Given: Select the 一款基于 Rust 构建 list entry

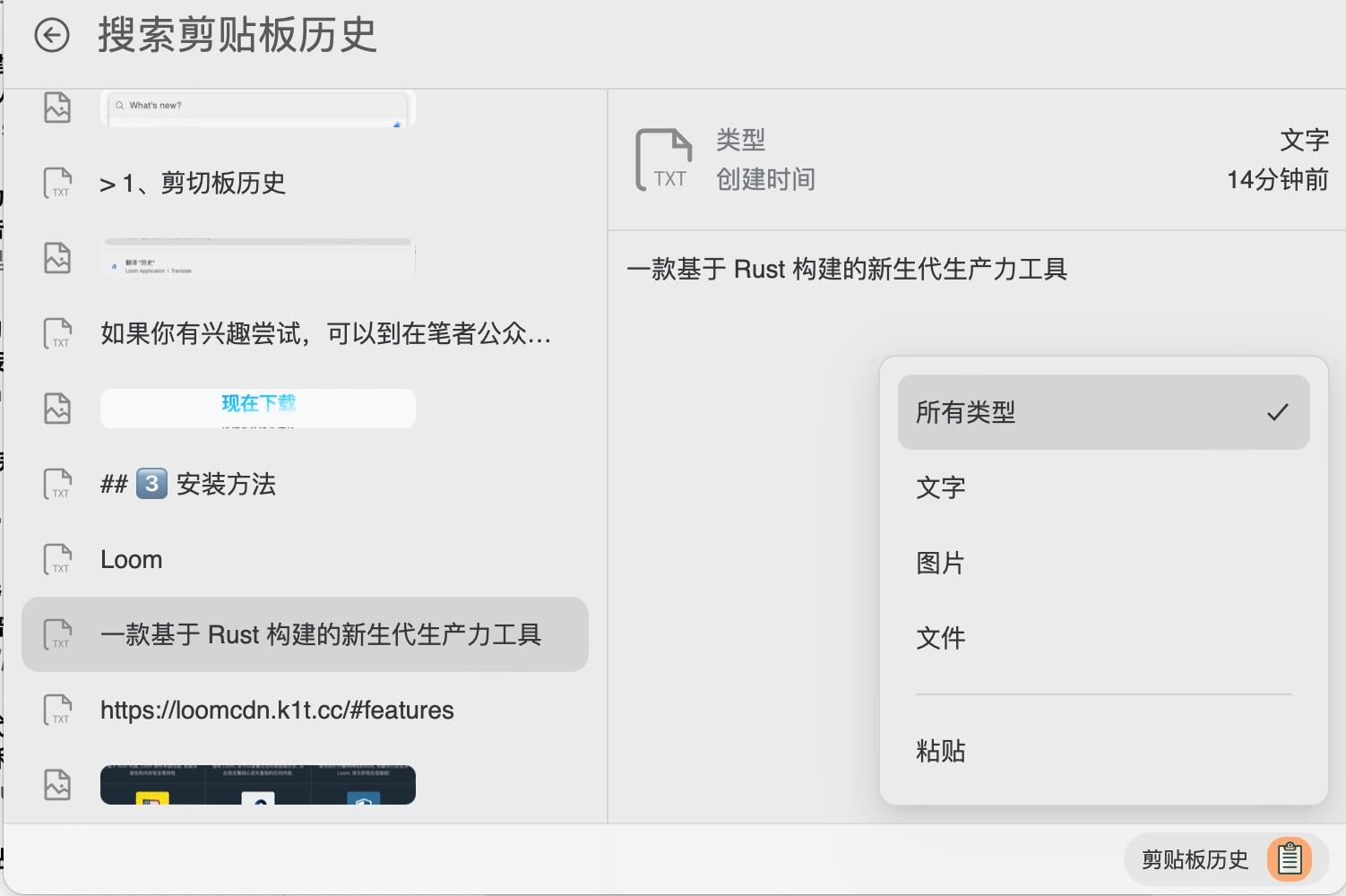Looking at the screenshot, I should coord(305,634).
